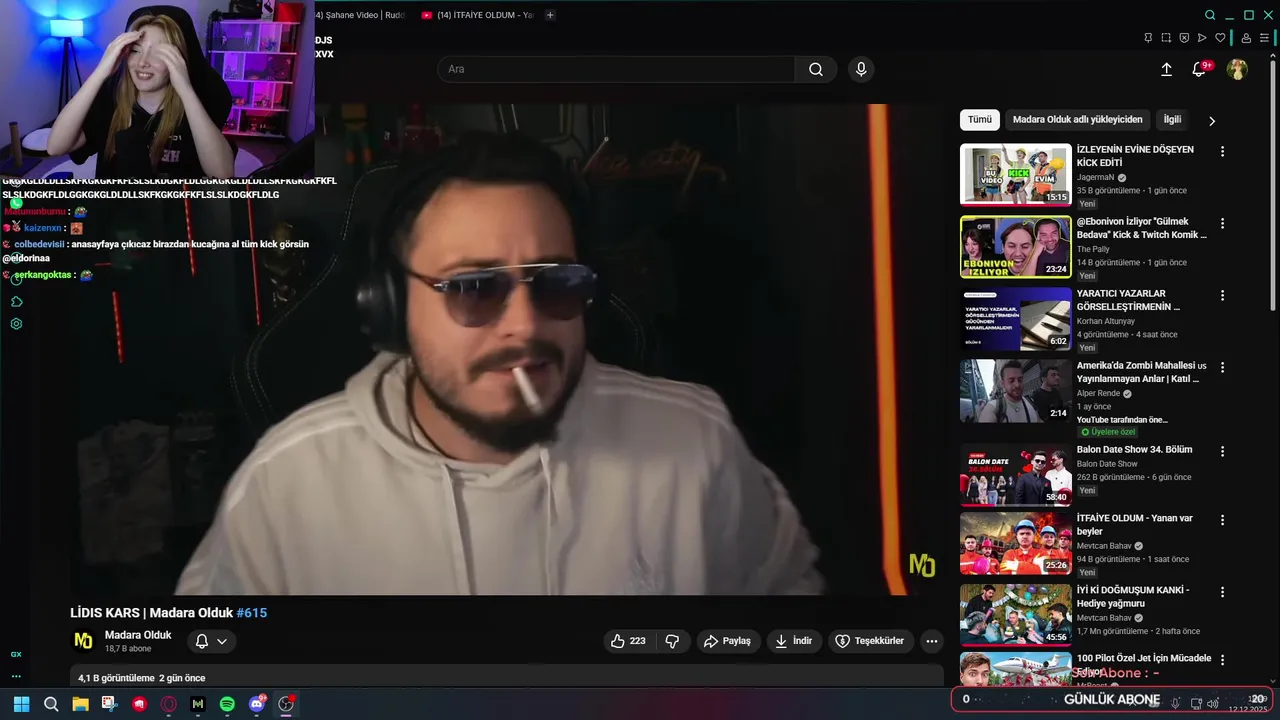Click the Opera tab search magnifier
The height and width of the screenshot is (720, 1280).
pos(1210,15)
